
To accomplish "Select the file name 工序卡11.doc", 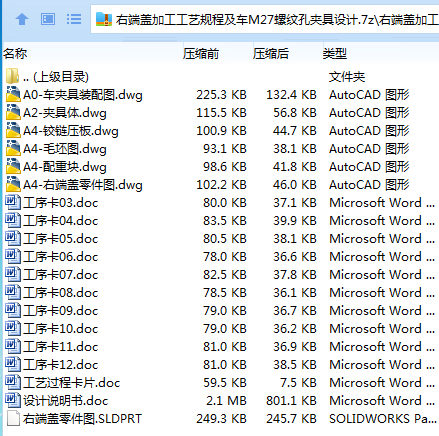I will 61,347.
